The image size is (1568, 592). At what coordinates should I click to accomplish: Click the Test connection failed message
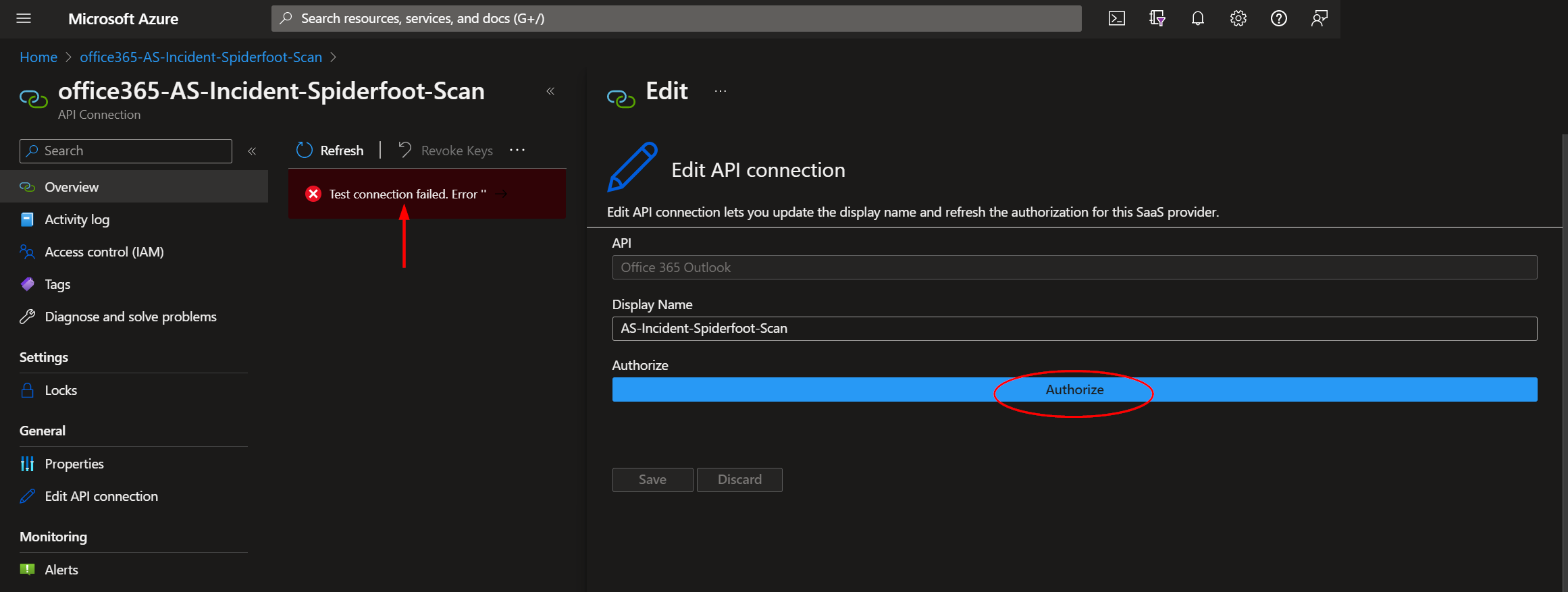[x=408, y=194]
